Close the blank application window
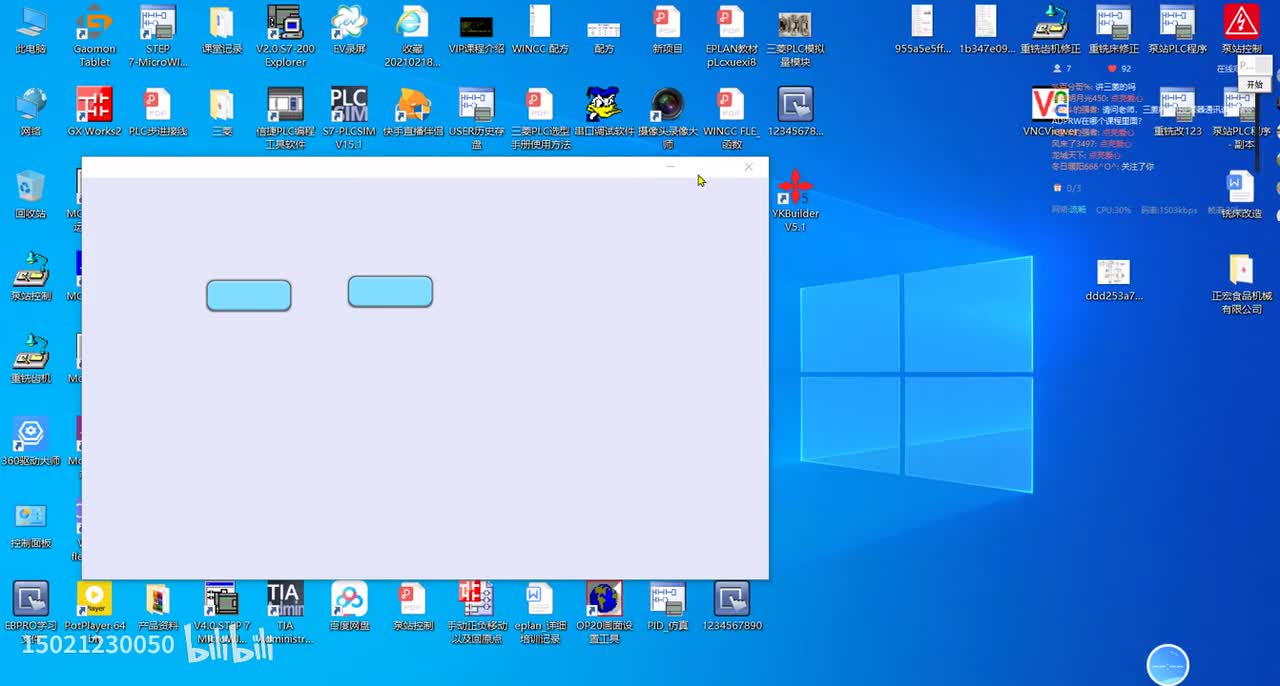This screenshot has height=686, width=1280. click(748, 167)
